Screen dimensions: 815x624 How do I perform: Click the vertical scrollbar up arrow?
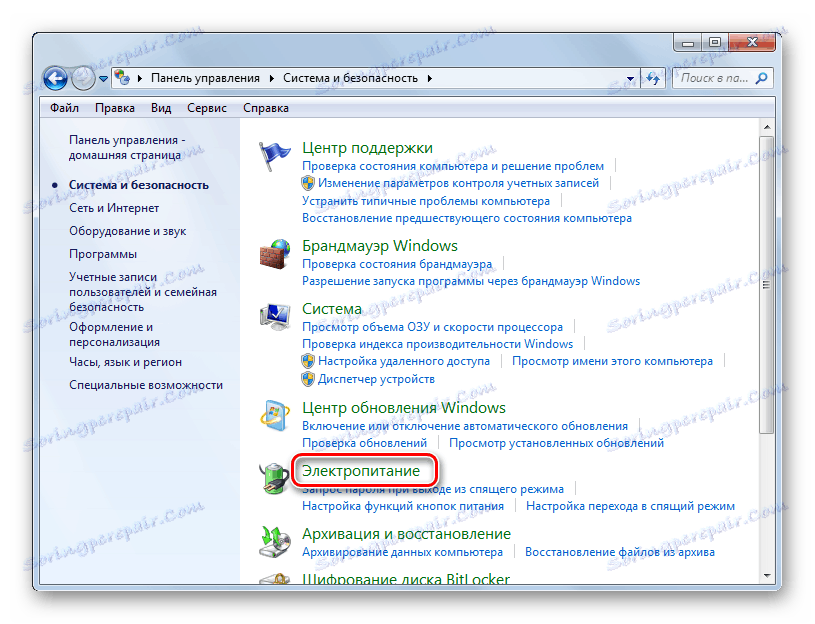pos(767,127)
